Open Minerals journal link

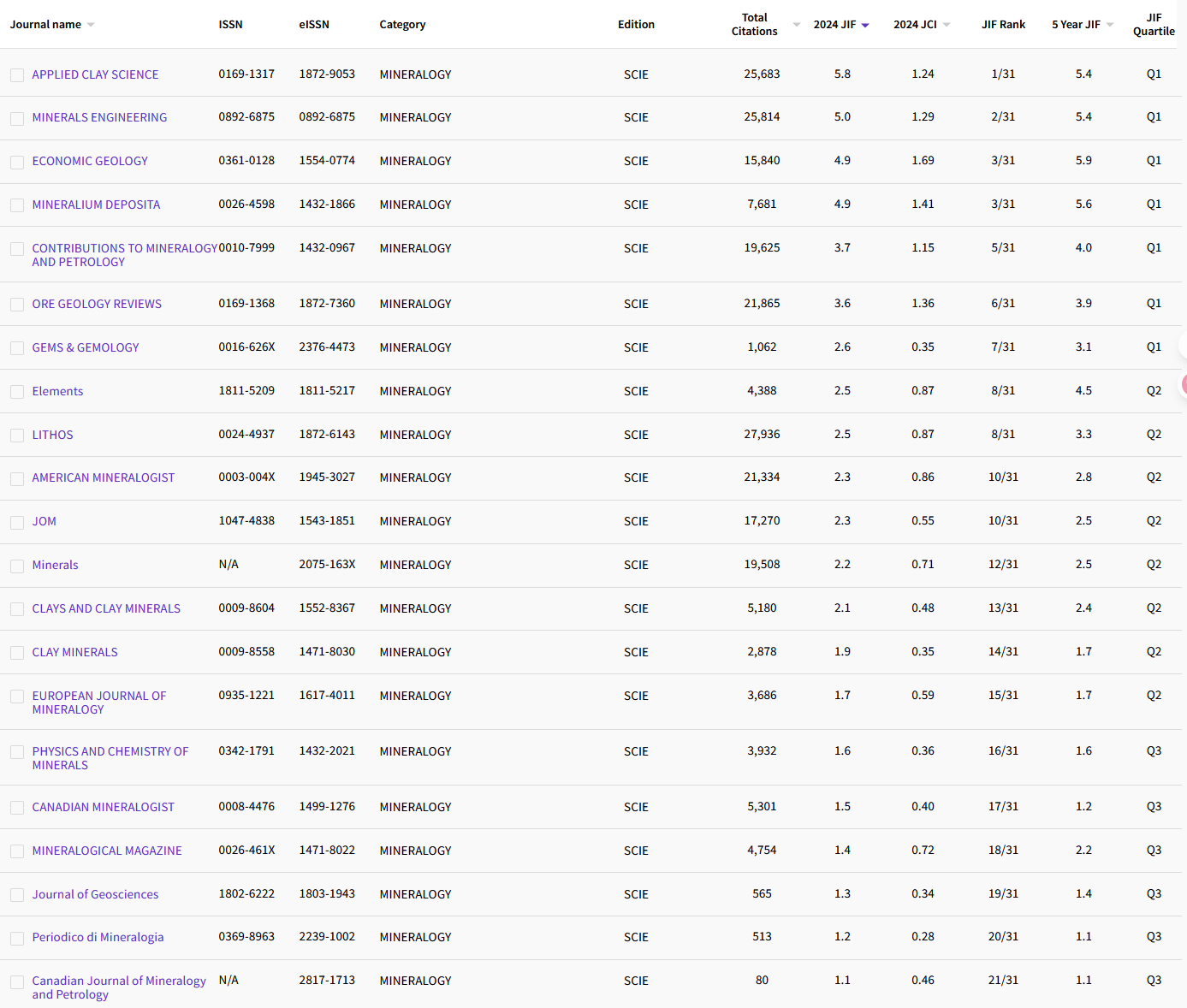55,565
